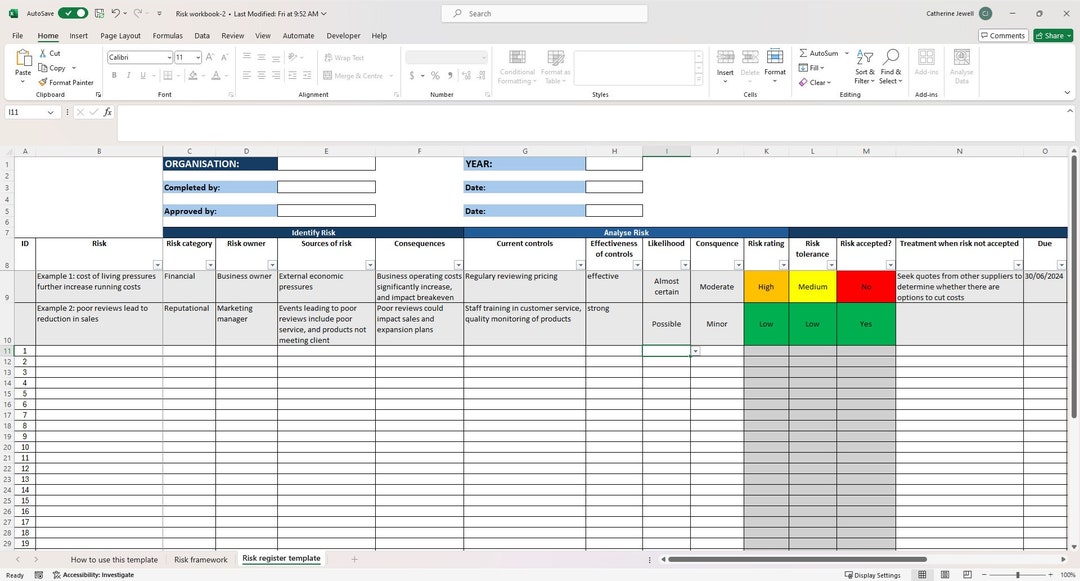Open Conditional Formatting options
This screenshot has height=581, width=1080.
pyautogui.click(x=516, y=66)
